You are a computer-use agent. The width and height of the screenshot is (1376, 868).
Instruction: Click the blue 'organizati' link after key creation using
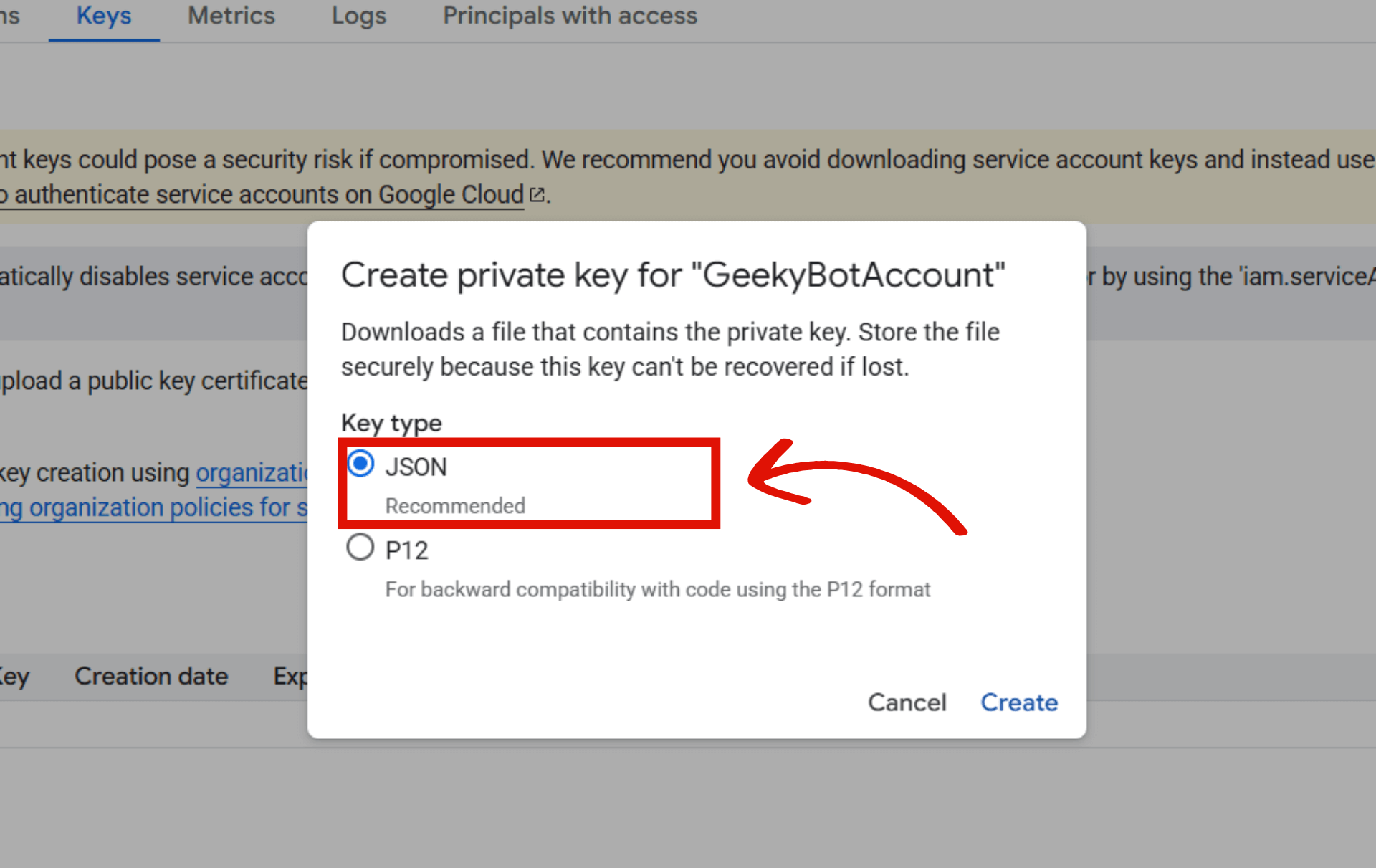[x=252, y=473]
